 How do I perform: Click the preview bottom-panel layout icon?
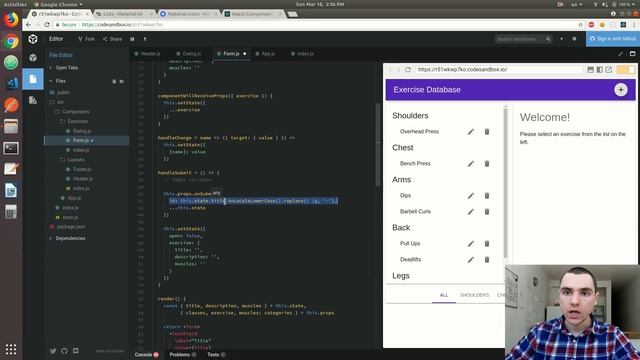click(x=590, y=70)
